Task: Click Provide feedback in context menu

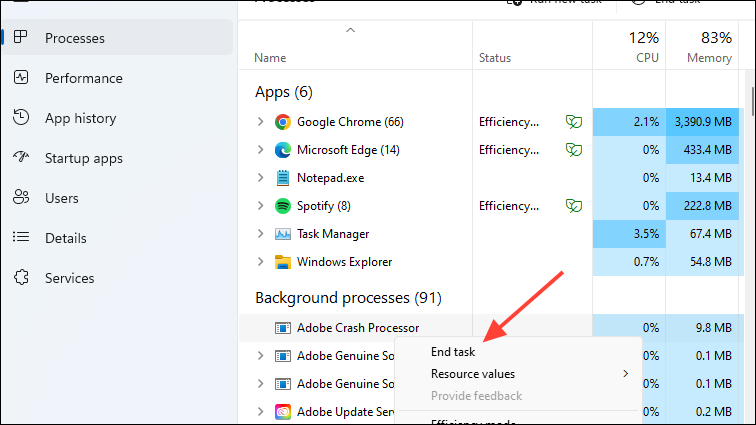Action: tap(476, 396)
